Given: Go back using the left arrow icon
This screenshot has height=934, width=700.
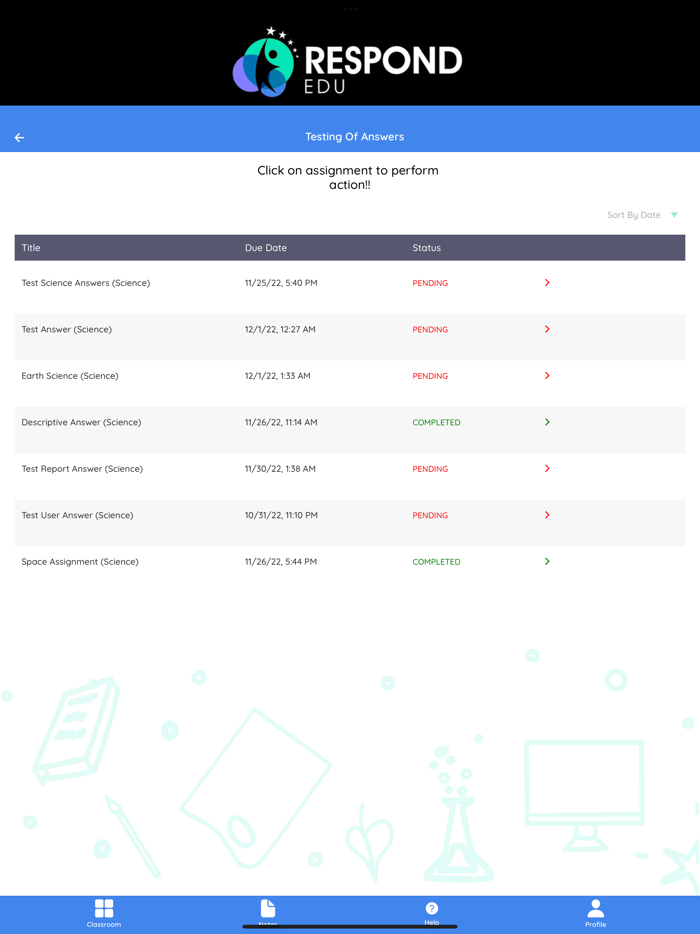Looking at the screenshot, I should coord(19,138).
